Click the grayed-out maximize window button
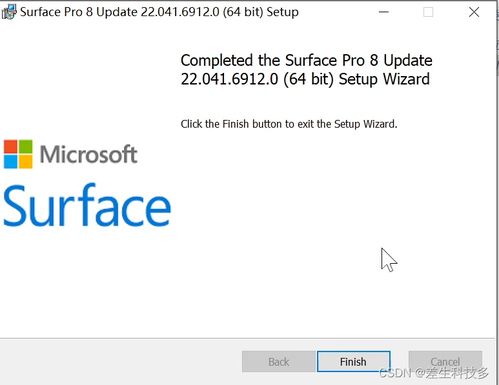 pyautogui.click(x=428, y=12)
